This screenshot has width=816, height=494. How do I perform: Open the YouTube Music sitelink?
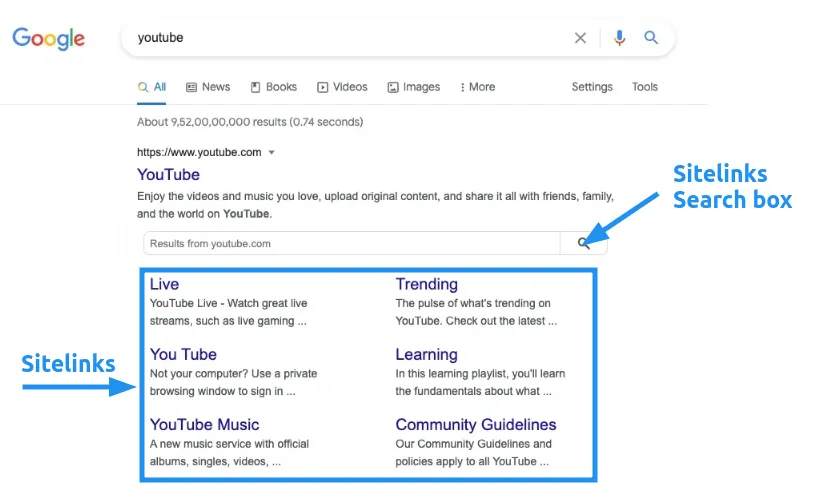(205, 425)
